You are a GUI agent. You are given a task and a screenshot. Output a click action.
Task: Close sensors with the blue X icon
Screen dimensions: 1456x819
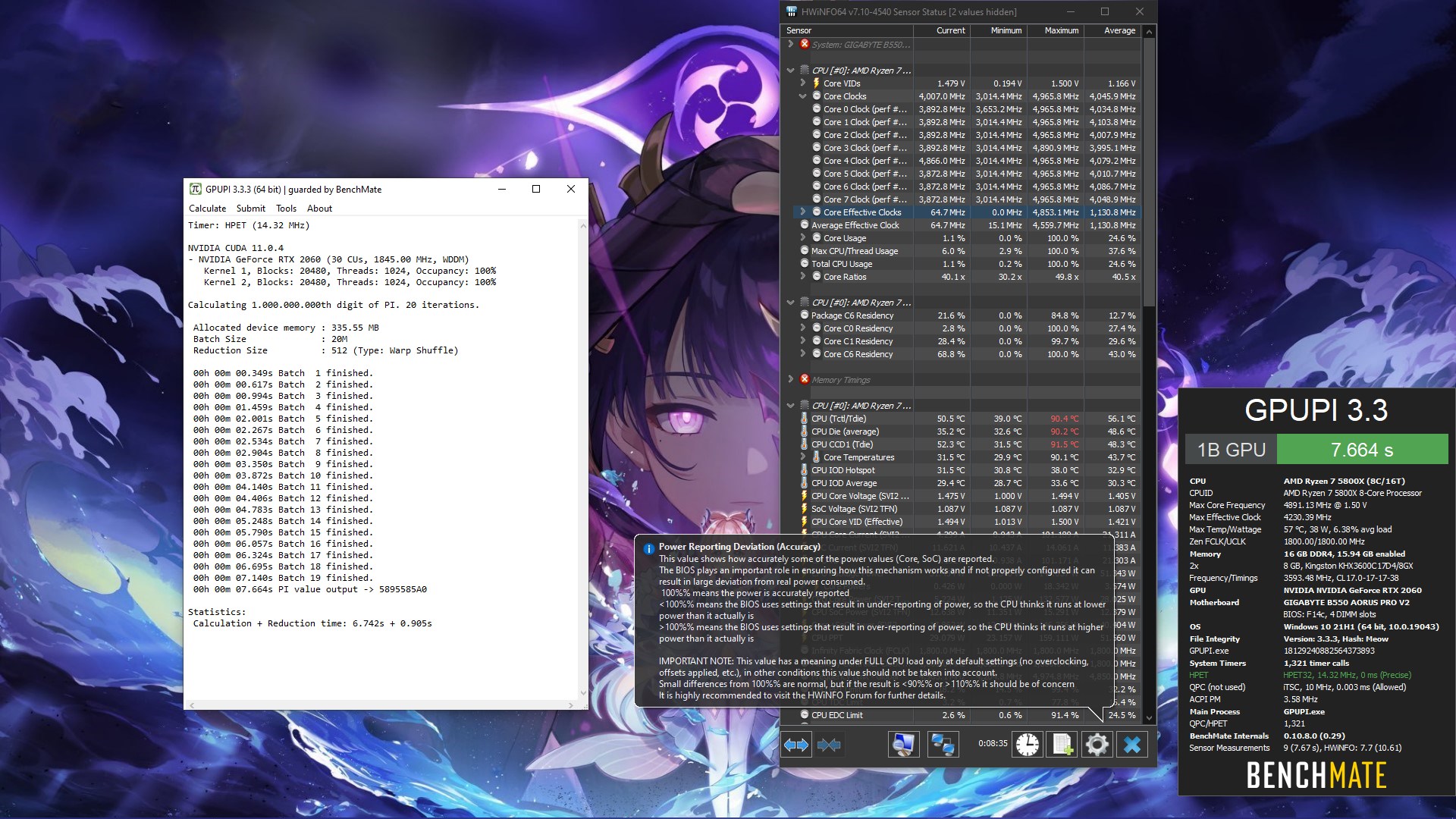(1132, 745)
